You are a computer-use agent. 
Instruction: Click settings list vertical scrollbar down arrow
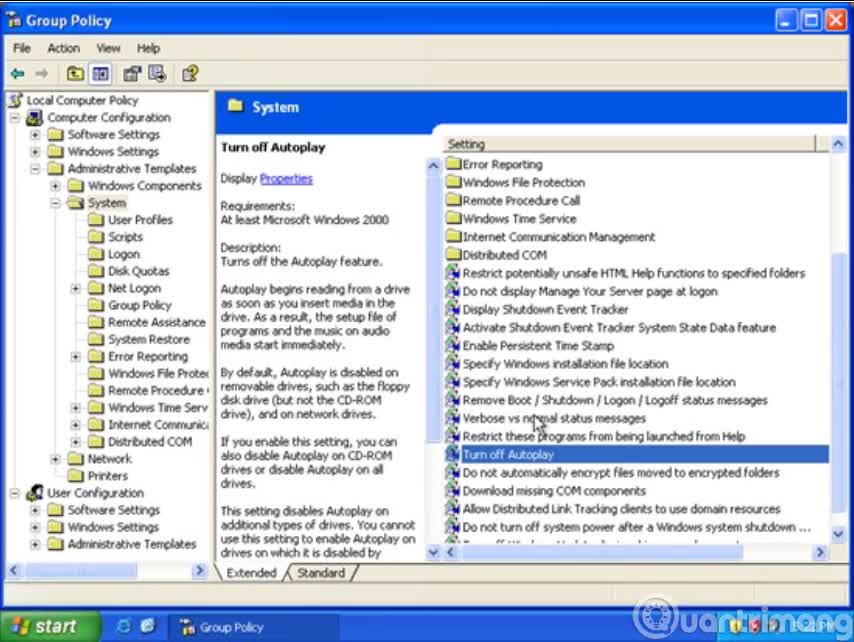[838, 535]
